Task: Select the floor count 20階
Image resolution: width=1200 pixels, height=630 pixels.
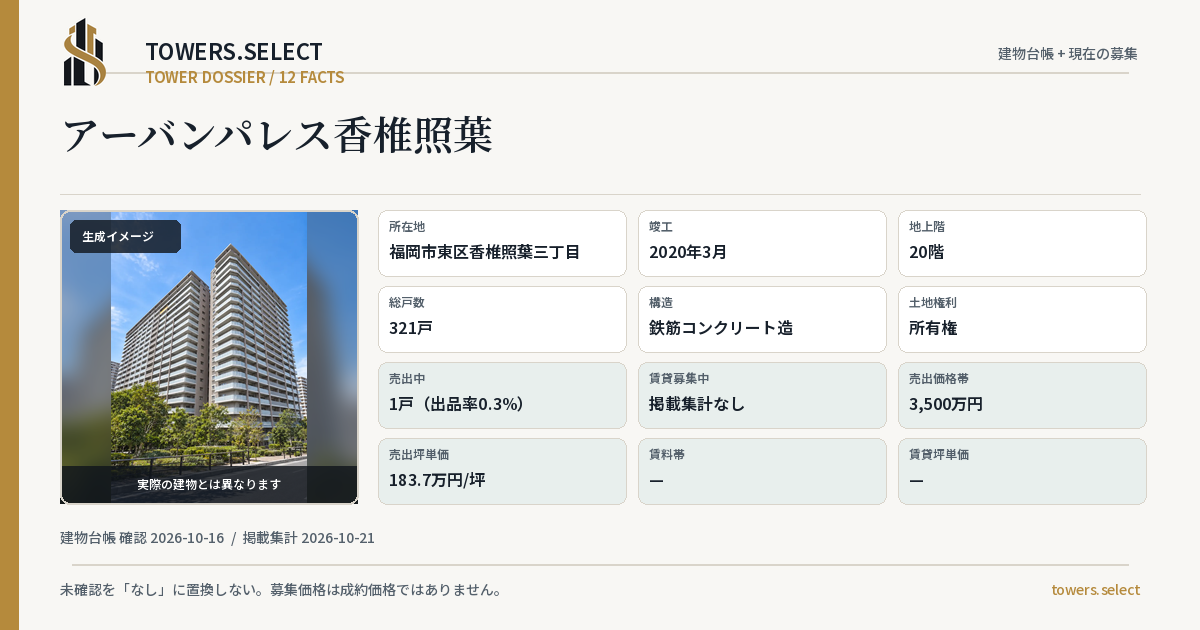Action: (926, 252)
